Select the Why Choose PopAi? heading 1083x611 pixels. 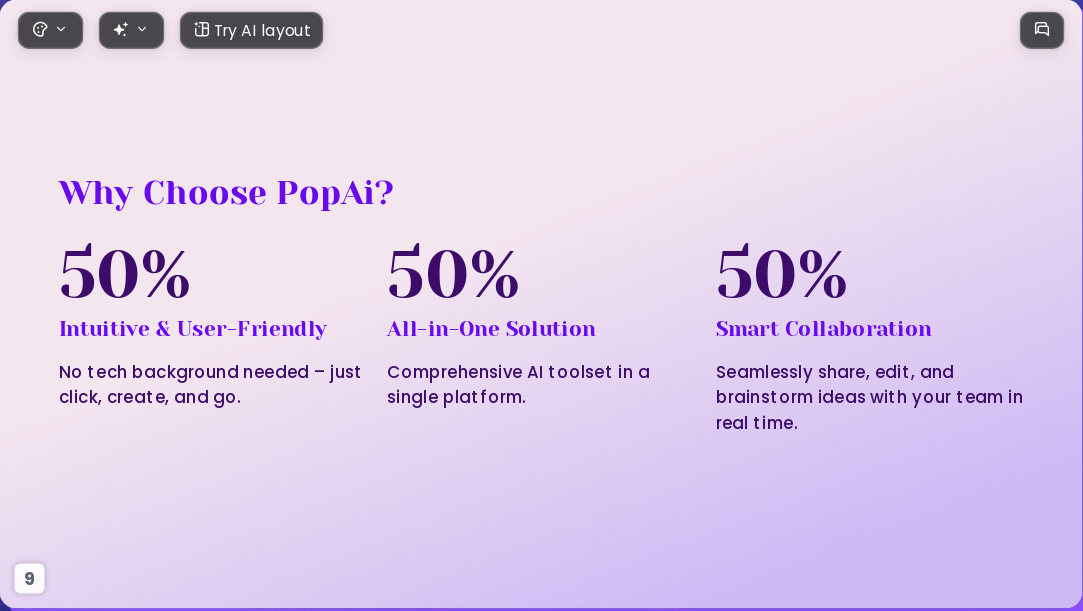(x=227, y=193)
